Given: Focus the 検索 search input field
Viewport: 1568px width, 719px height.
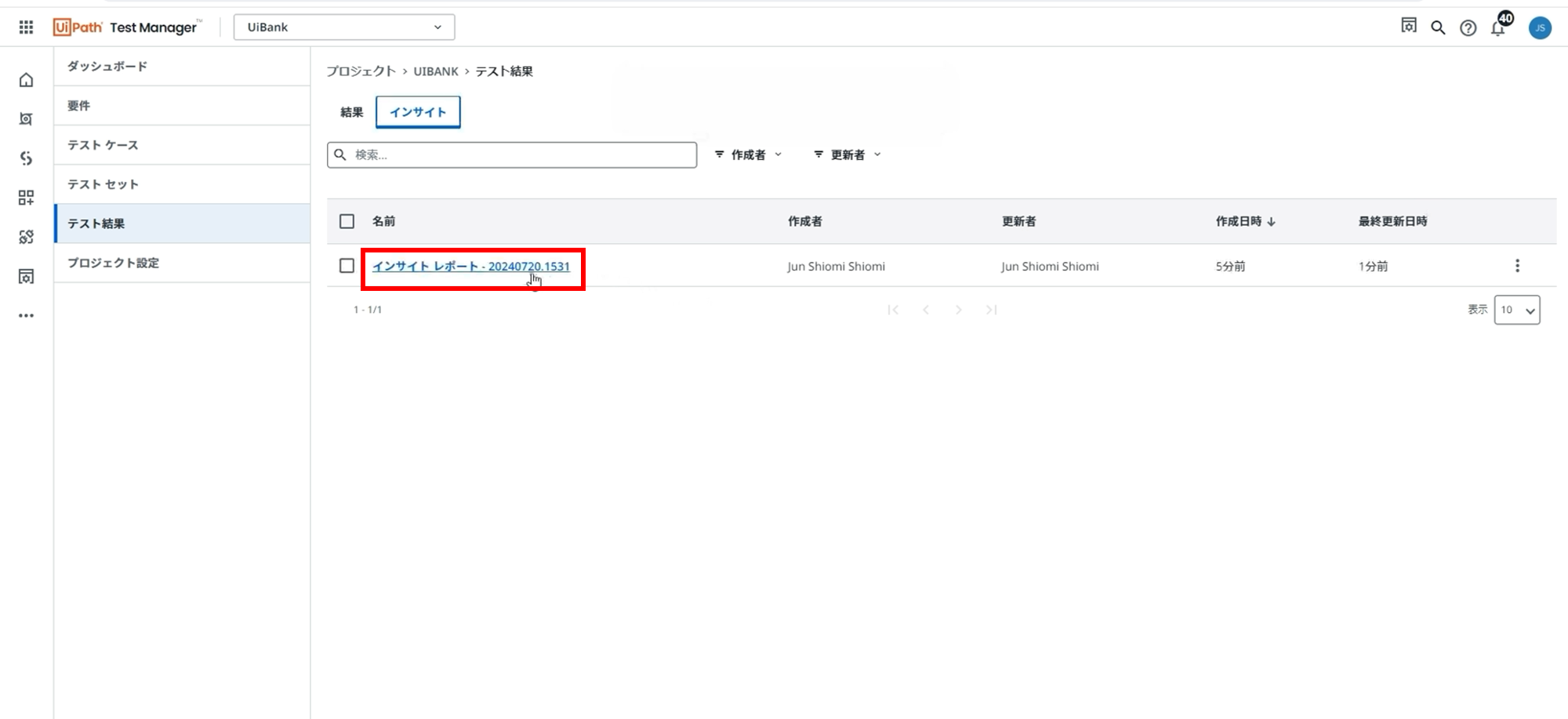Looking at the screenshot, I should click(x=512, y=154).
